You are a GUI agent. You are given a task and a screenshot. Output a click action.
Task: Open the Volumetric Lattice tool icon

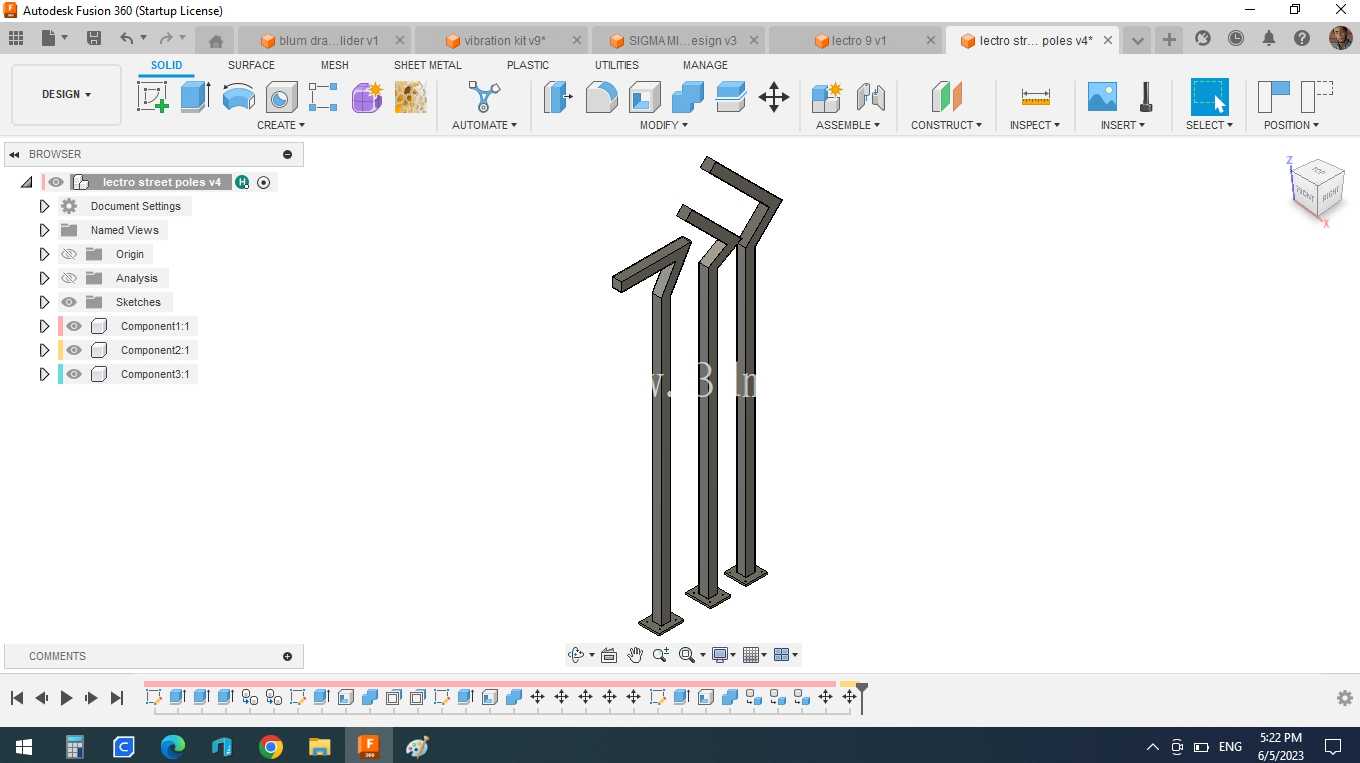(x=410, y=97)
